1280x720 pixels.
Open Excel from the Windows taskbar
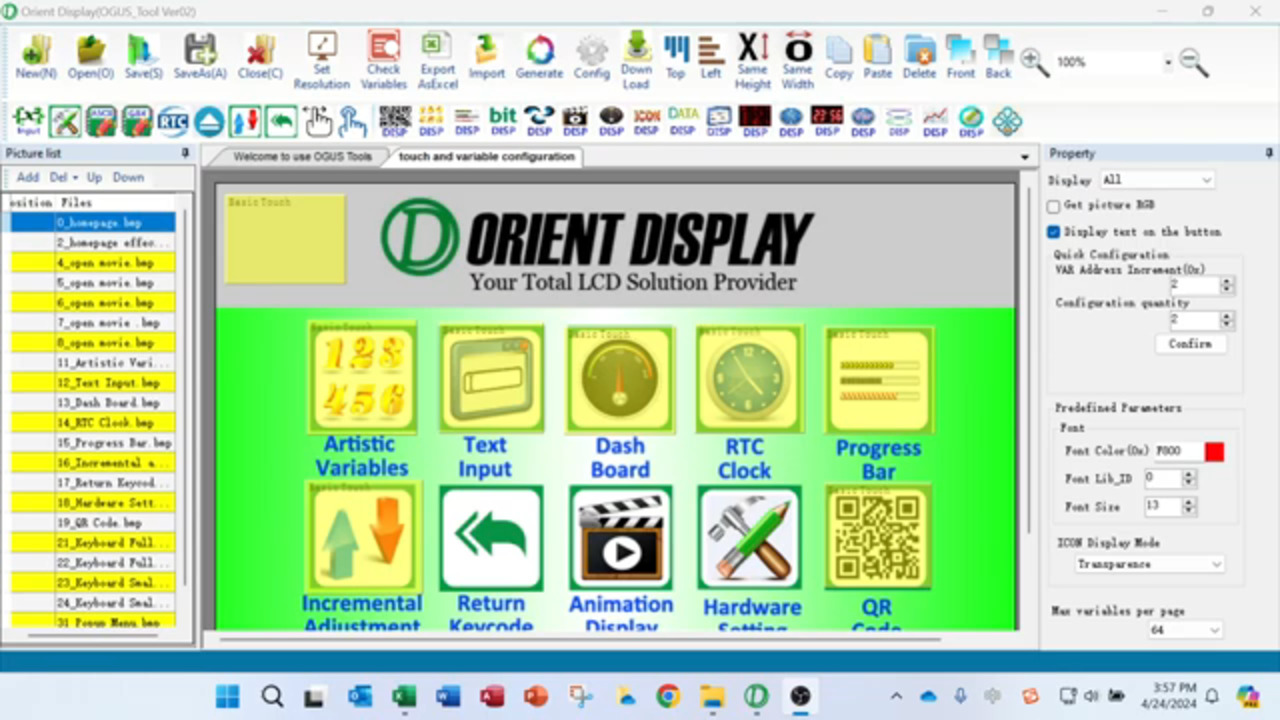point(404,696)
